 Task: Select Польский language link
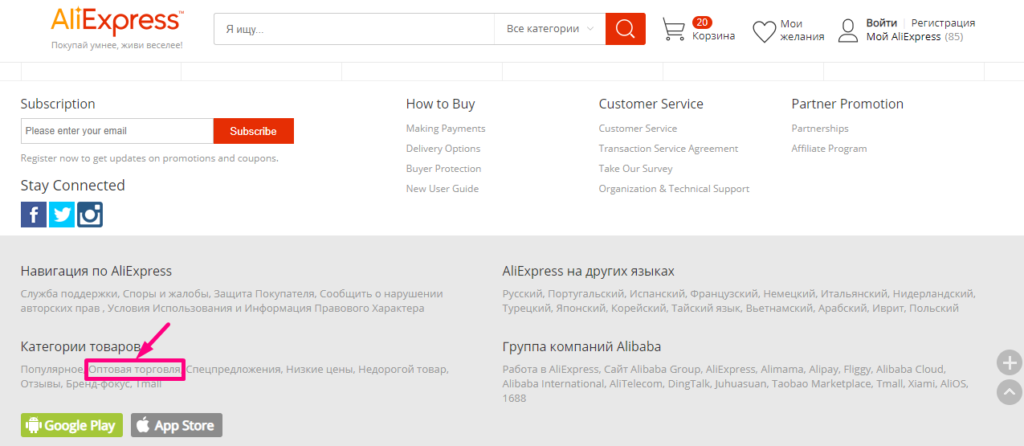tap(934, 308)
